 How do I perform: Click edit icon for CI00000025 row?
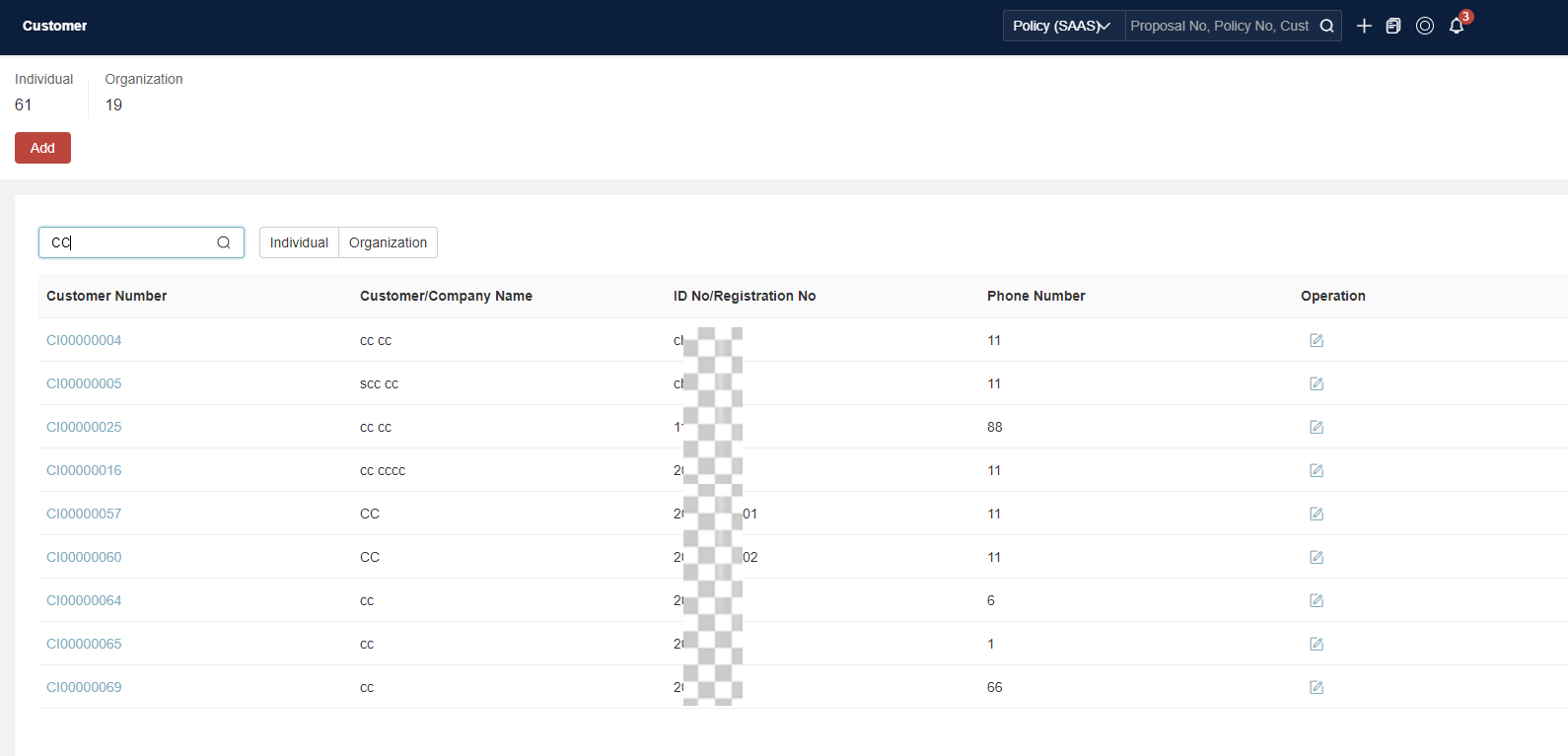1317,427
